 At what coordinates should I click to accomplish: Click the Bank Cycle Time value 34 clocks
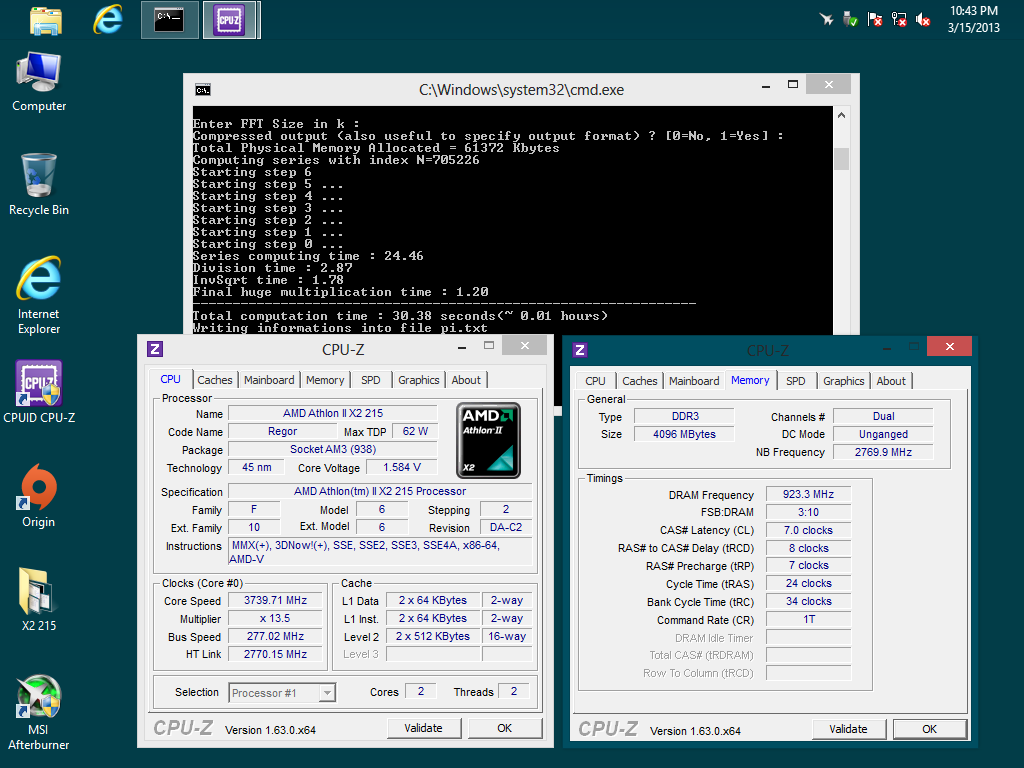tap(808, 601)
